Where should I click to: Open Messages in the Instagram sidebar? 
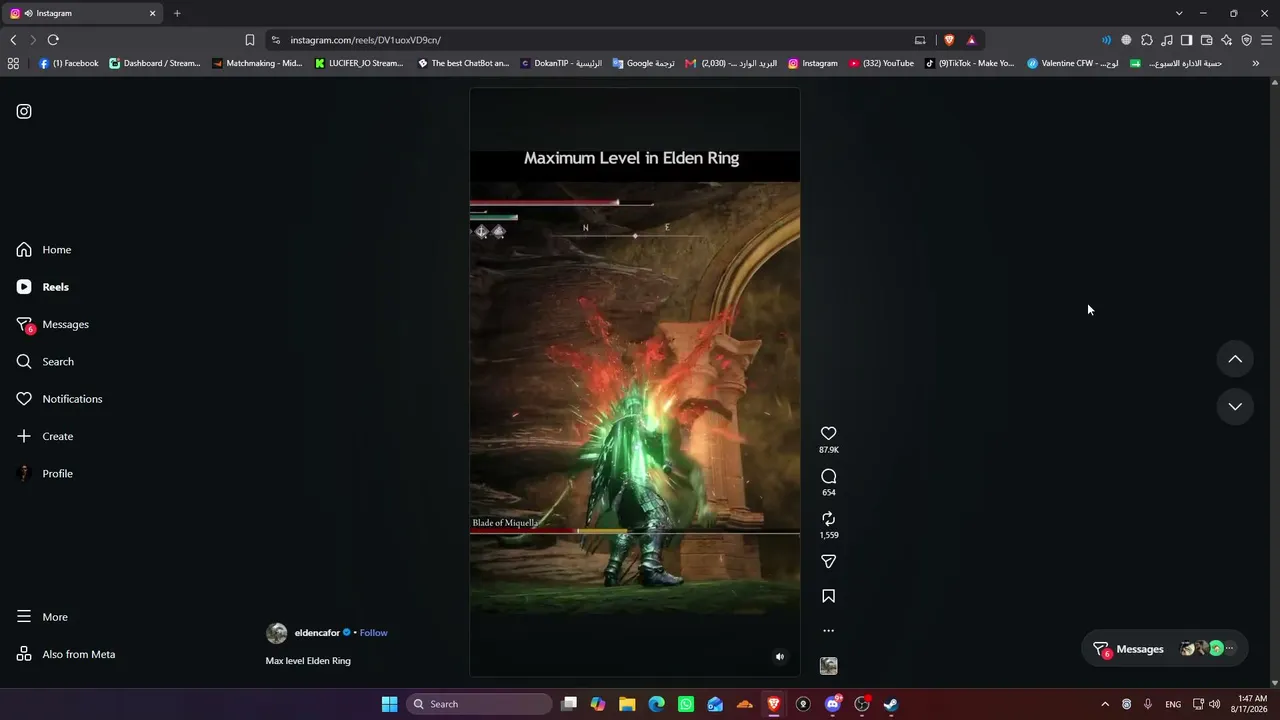coord(53,325)
